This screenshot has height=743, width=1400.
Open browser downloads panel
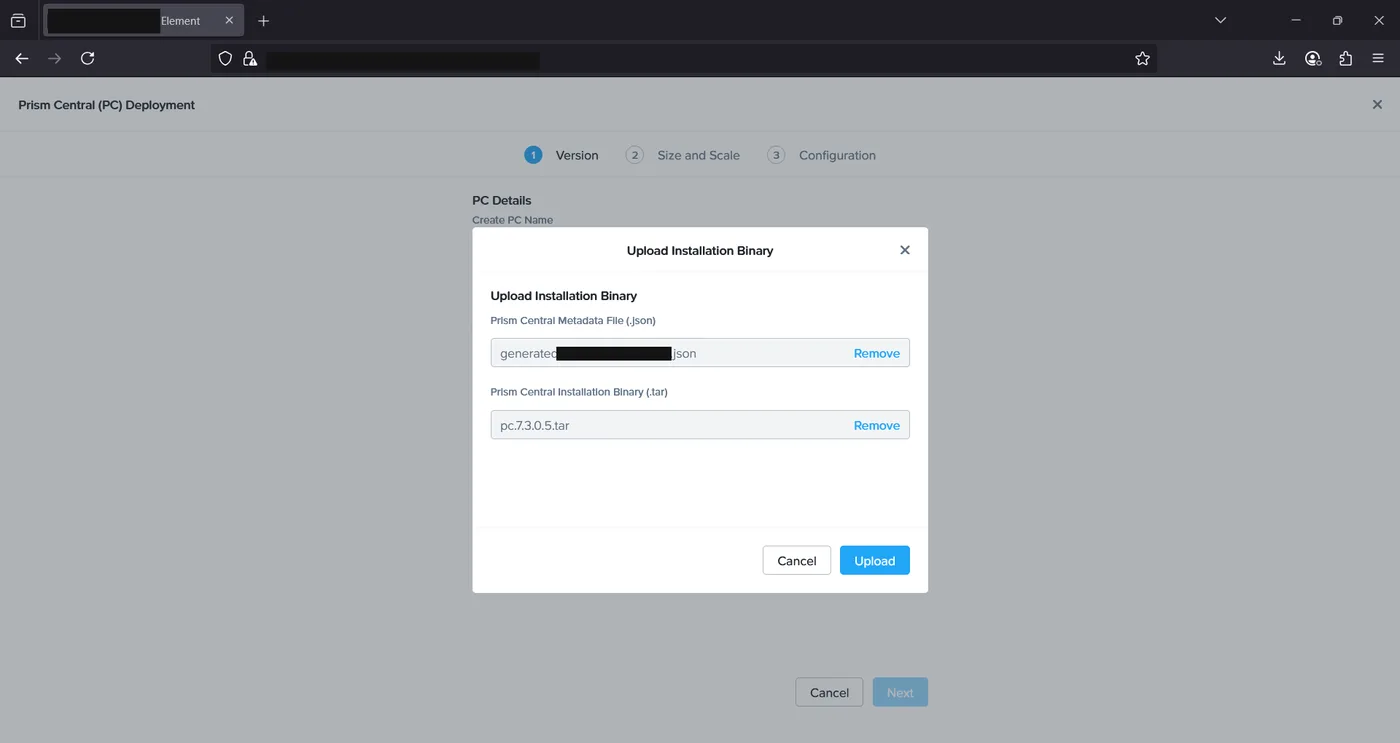1279,59
